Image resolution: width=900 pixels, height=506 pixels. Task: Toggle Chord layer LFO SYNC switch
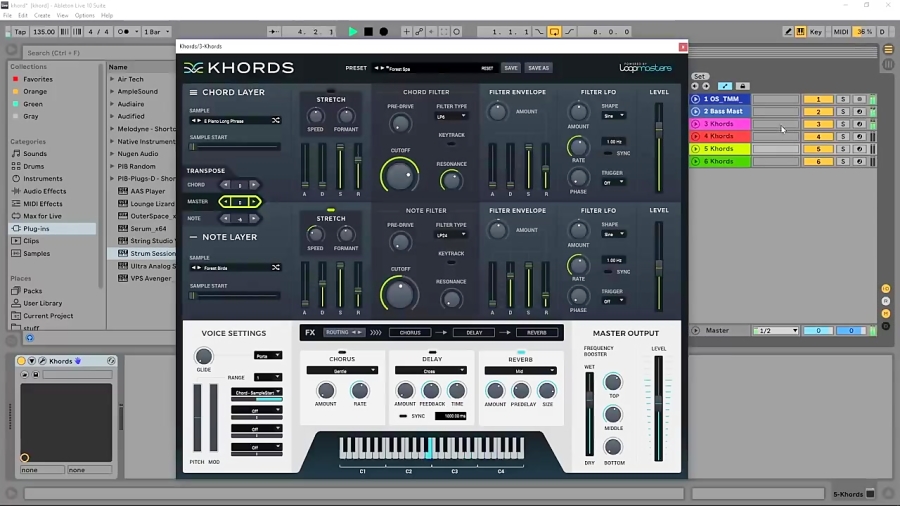(608, 153)
